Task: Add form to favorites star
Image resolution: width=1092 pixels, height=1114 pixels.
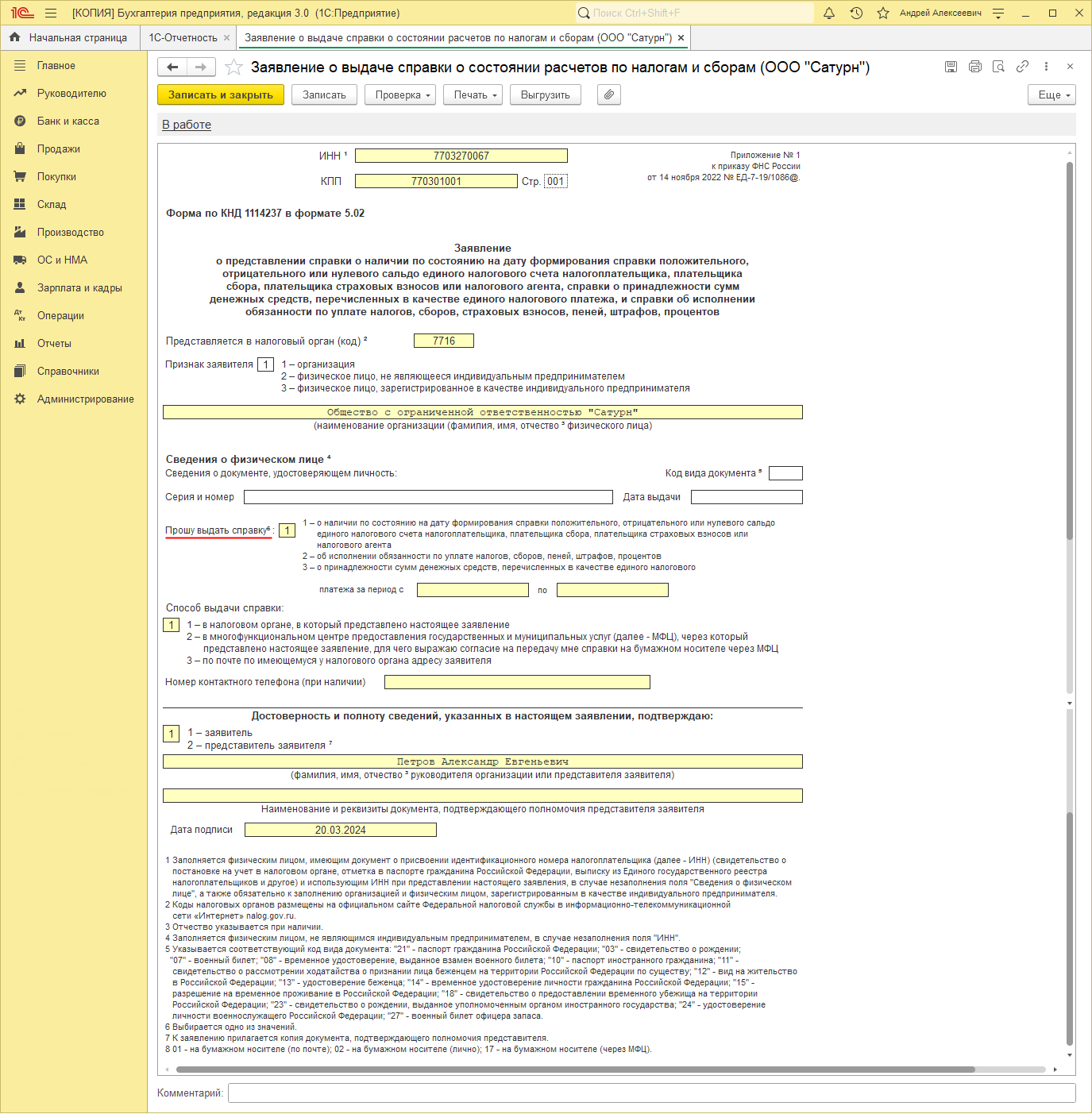Action: (x=233, y=67)
